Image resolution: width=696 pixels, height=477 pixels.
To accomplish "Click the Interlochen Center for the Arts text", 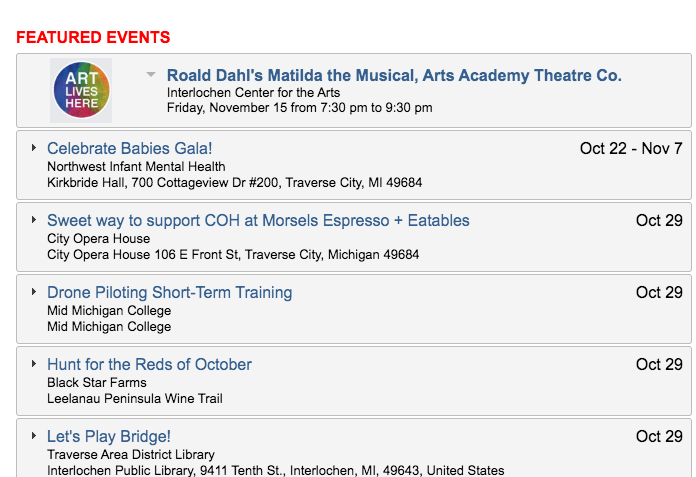I will point(253,92).
